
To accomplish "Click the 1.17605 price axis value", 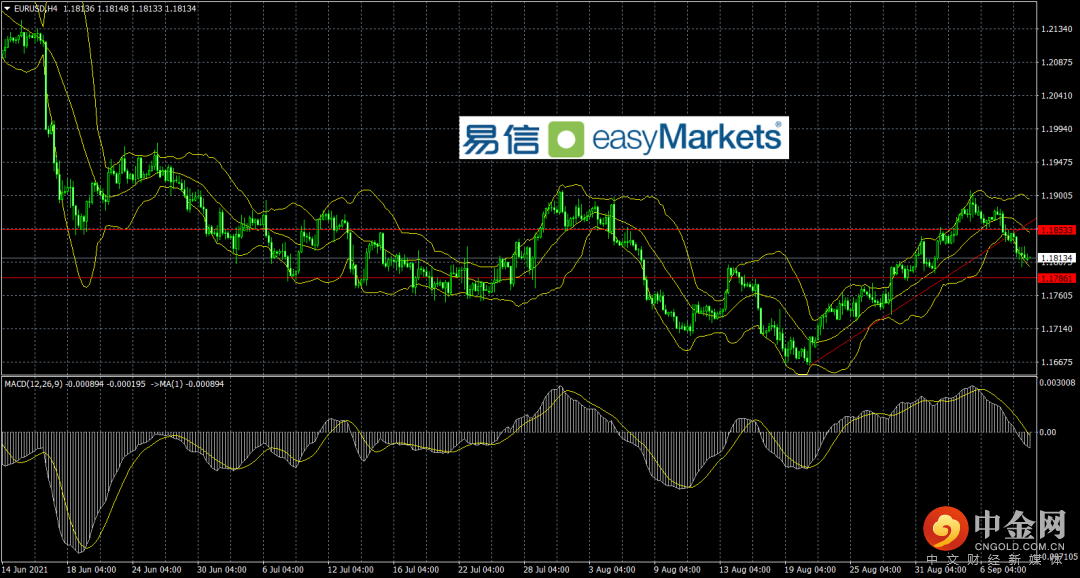I will 1057,296.
